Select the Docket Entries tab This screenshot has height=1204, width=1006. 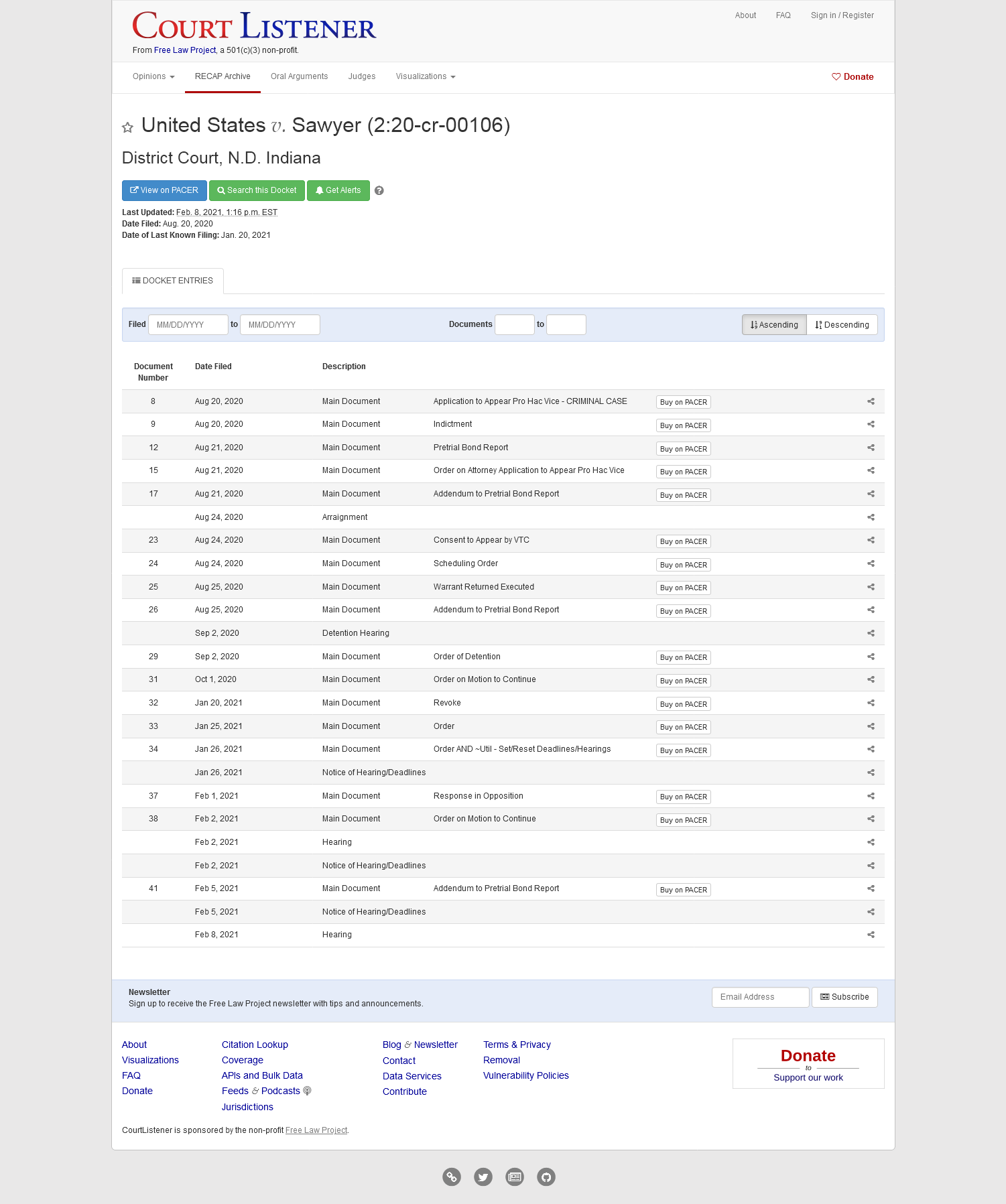(173, 281)
